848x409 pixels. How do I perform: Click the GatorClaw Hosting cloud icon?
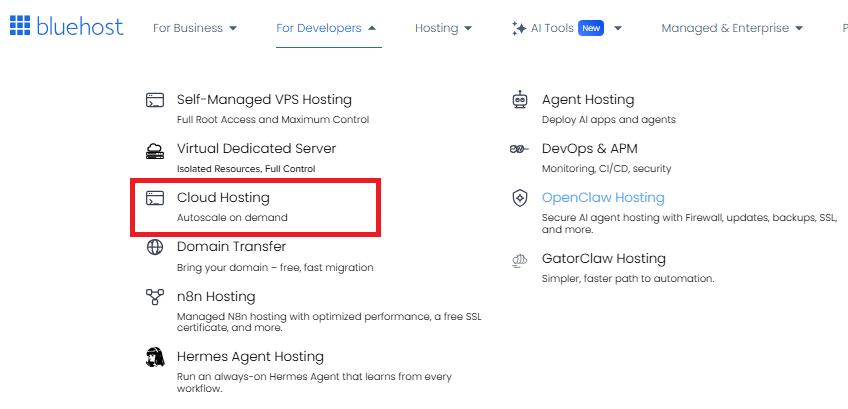519,260
